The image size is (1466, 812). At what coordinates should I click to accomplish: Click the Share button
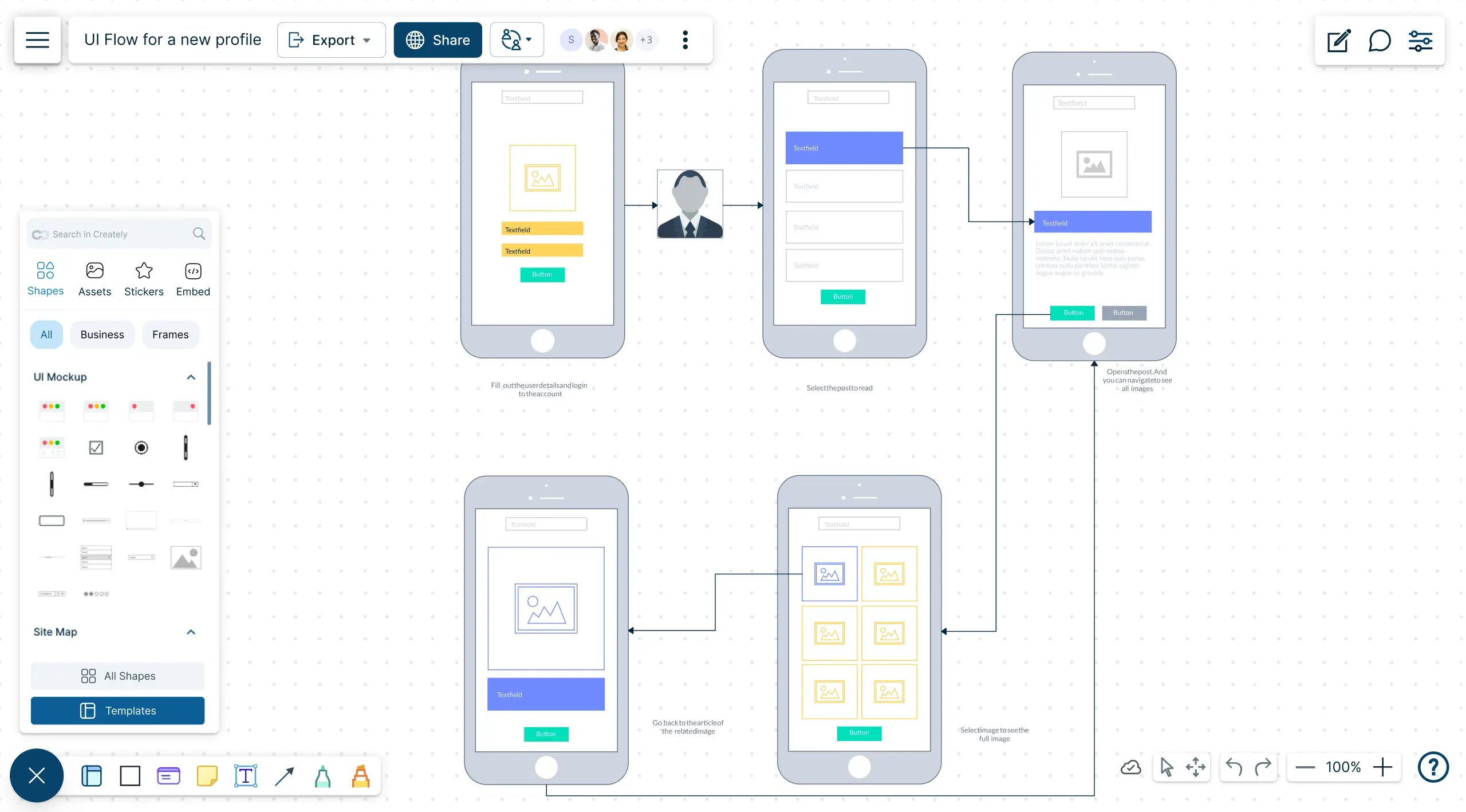click(x=437, y=40)
